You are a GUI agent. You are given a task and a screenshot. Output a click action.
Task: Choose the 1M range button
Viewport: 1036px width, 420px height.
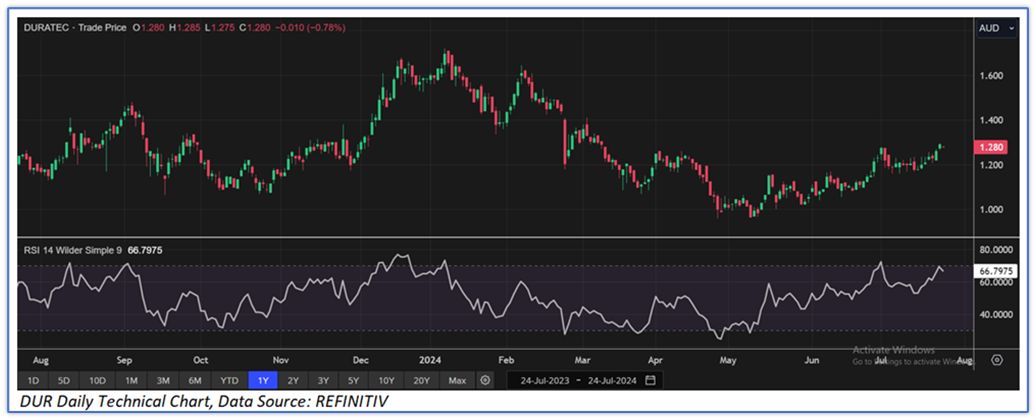pyautogui.click(x=131, y=380)
